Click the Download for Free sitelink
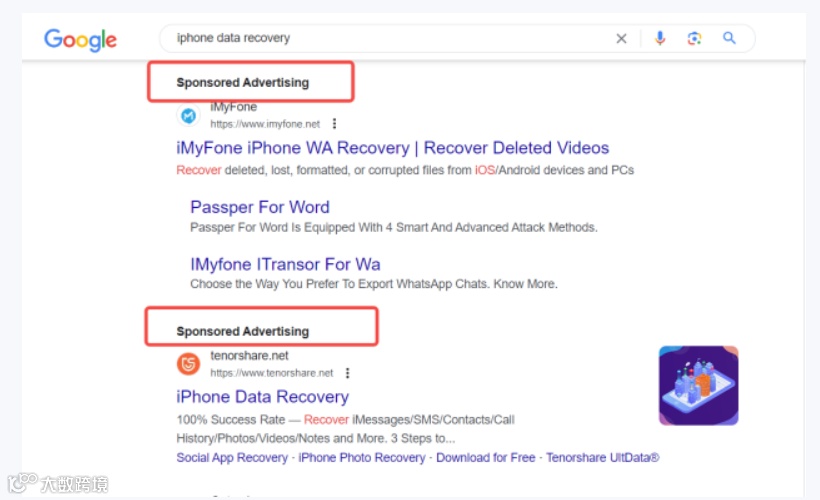 pyautogui.click(x=486, y=458)
